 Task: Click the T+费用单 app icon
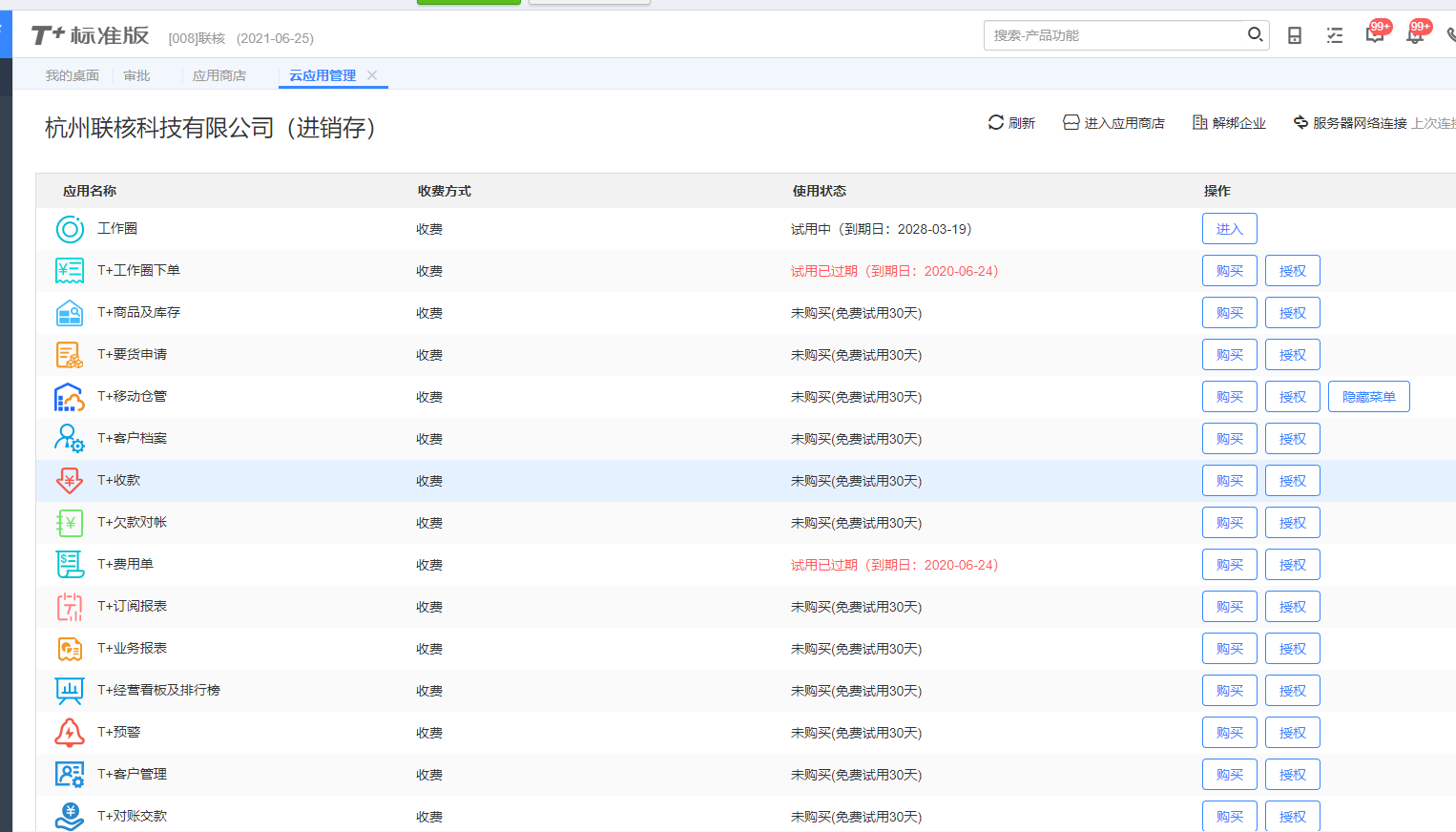70,565
